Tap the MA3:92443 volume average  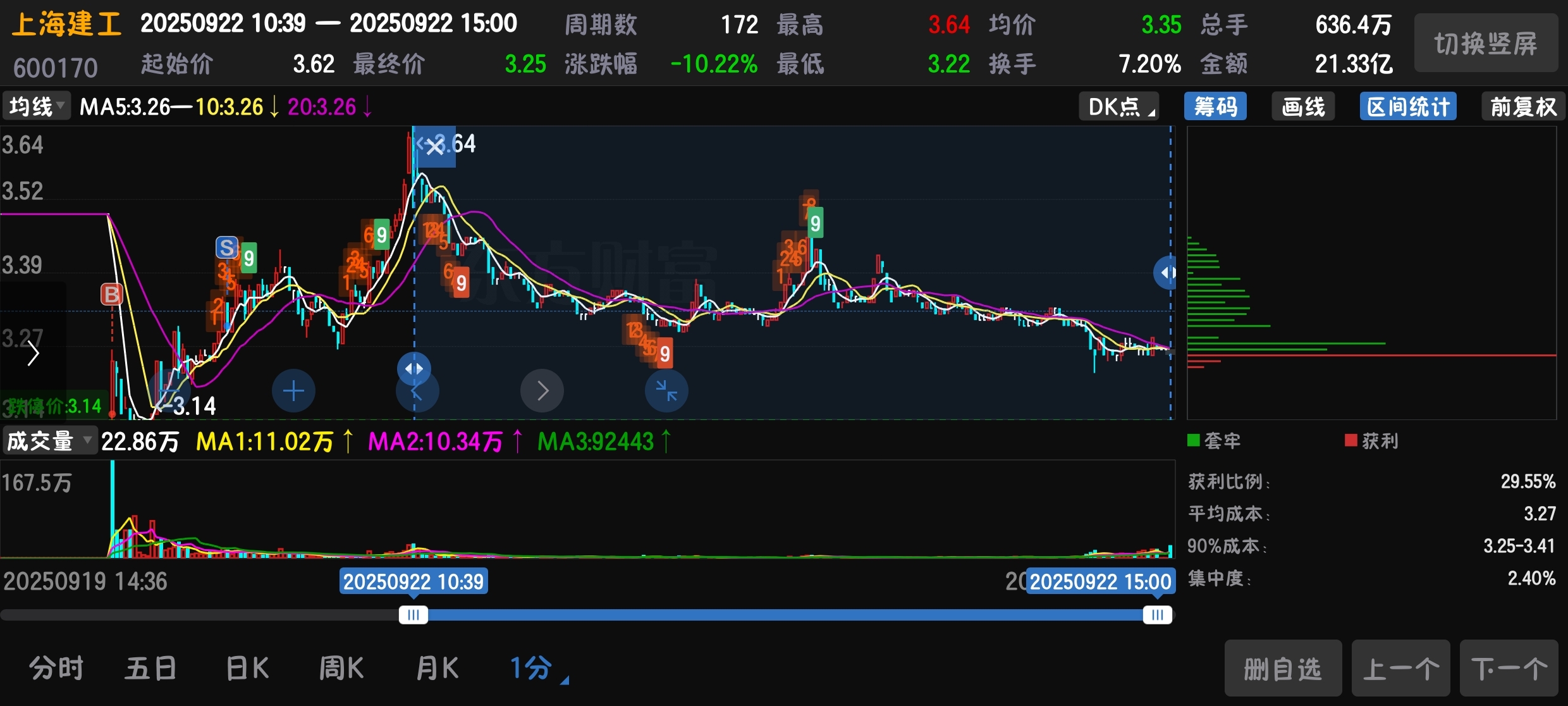[596, 441]
